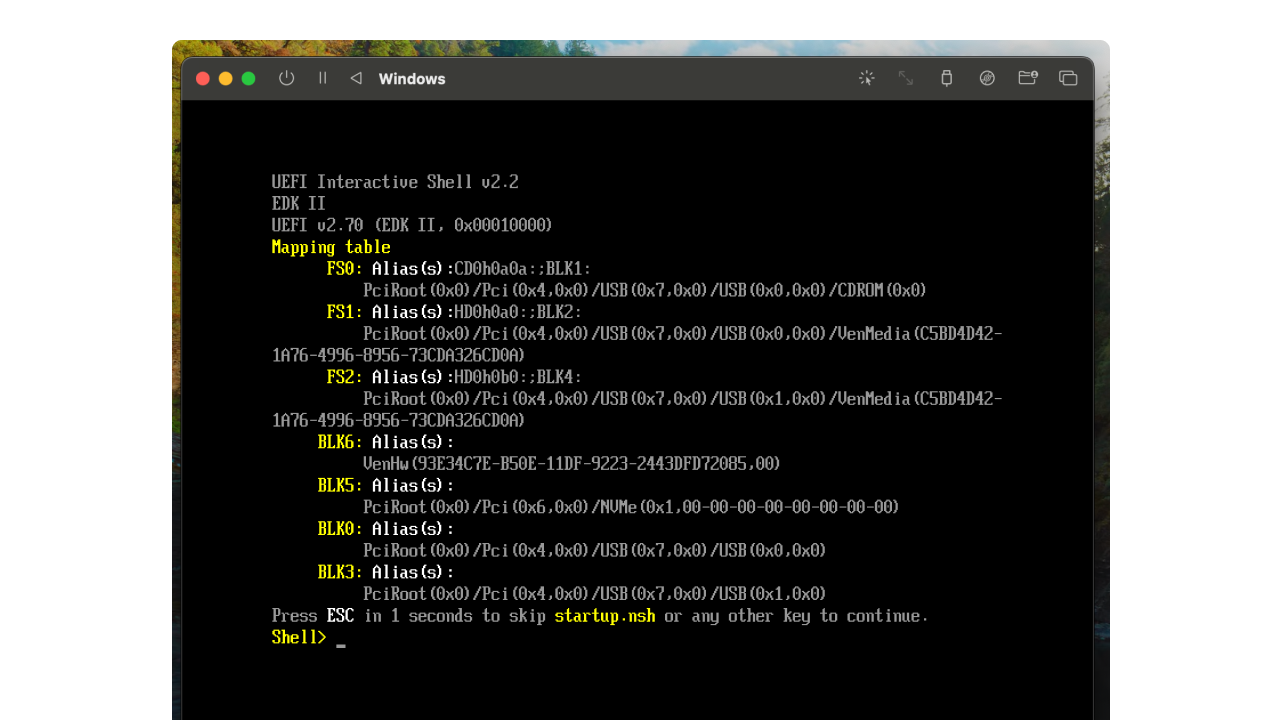Screen dimensions: 1280x720
Task: Click the Windows VM title in the toolbar
Action: click(x=411, y=78)
